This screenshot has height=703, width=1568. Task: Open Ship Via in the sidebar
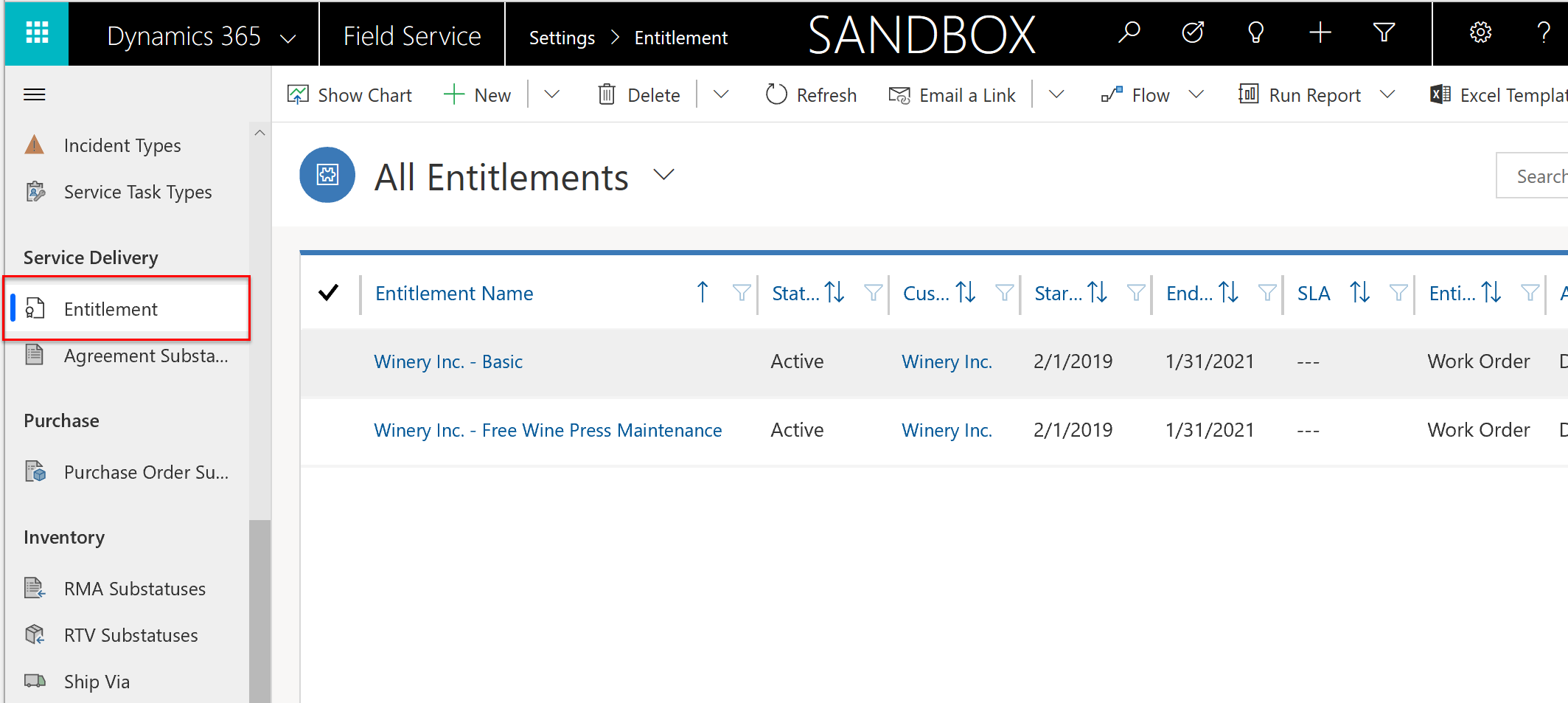pos(97,681)
